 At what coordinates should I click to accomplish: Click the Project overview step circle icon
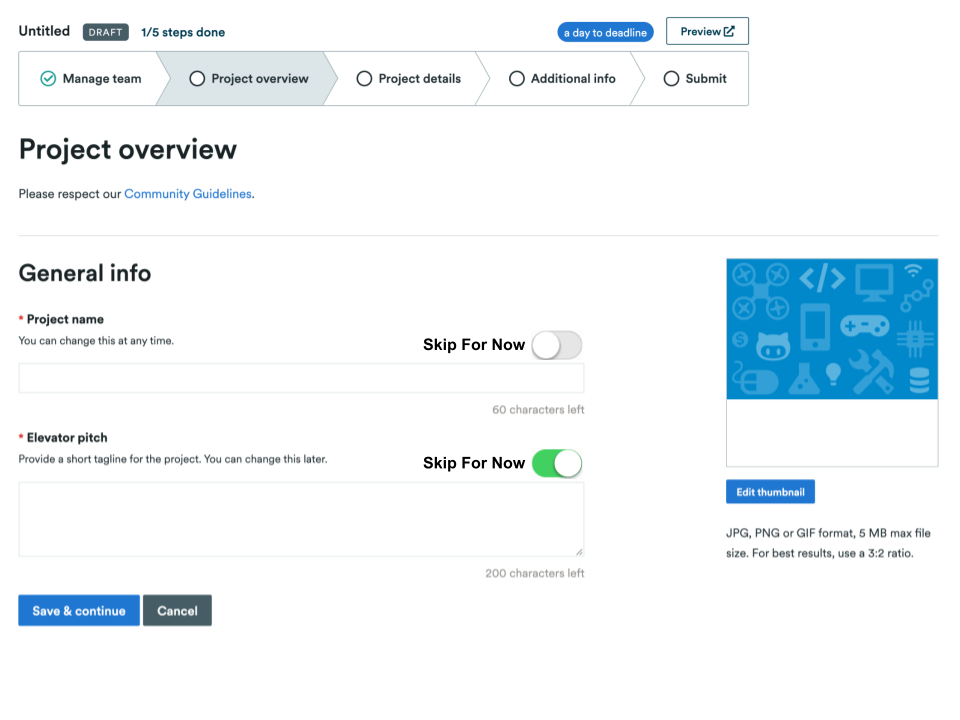pyautogui.click(x=197, y=79)
